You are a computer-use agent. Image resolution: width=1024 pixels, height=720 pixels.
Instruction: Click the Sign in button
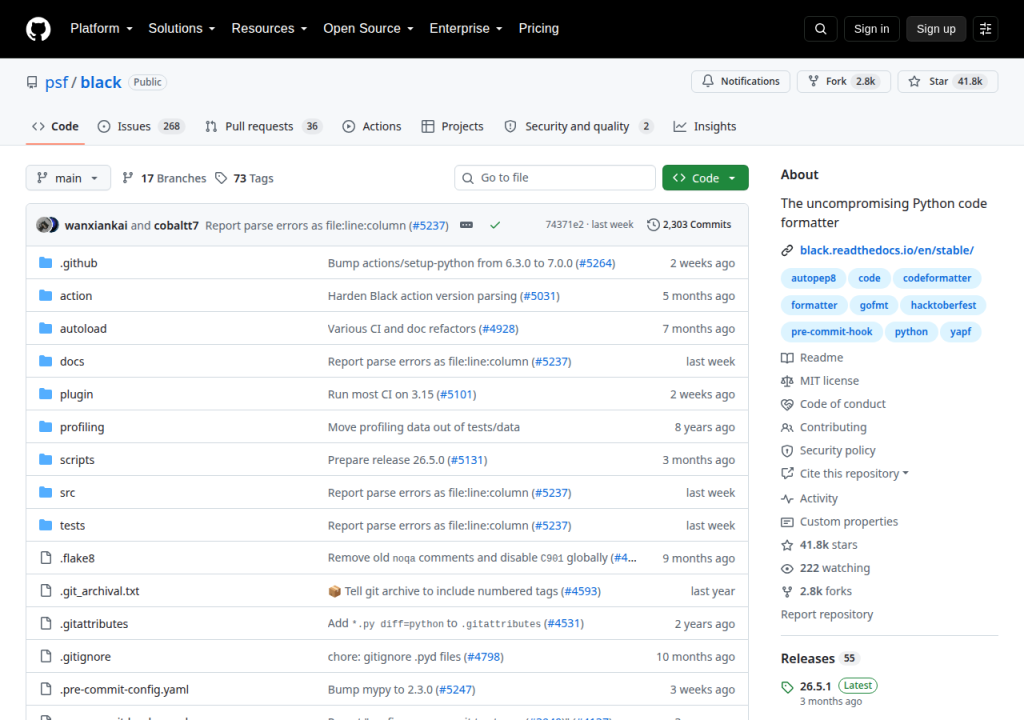(871, 29)
